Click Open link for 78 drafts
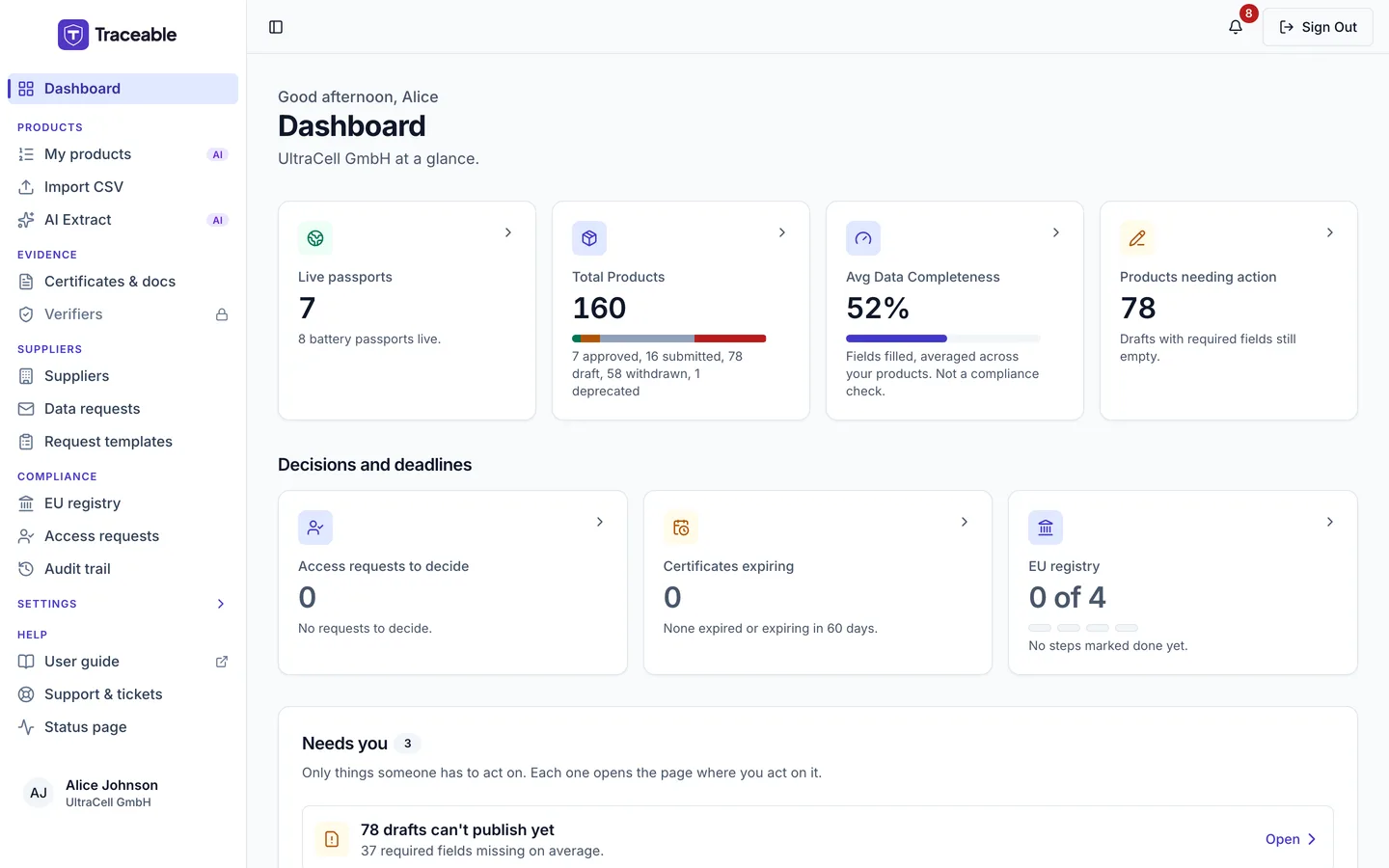 1291,839
